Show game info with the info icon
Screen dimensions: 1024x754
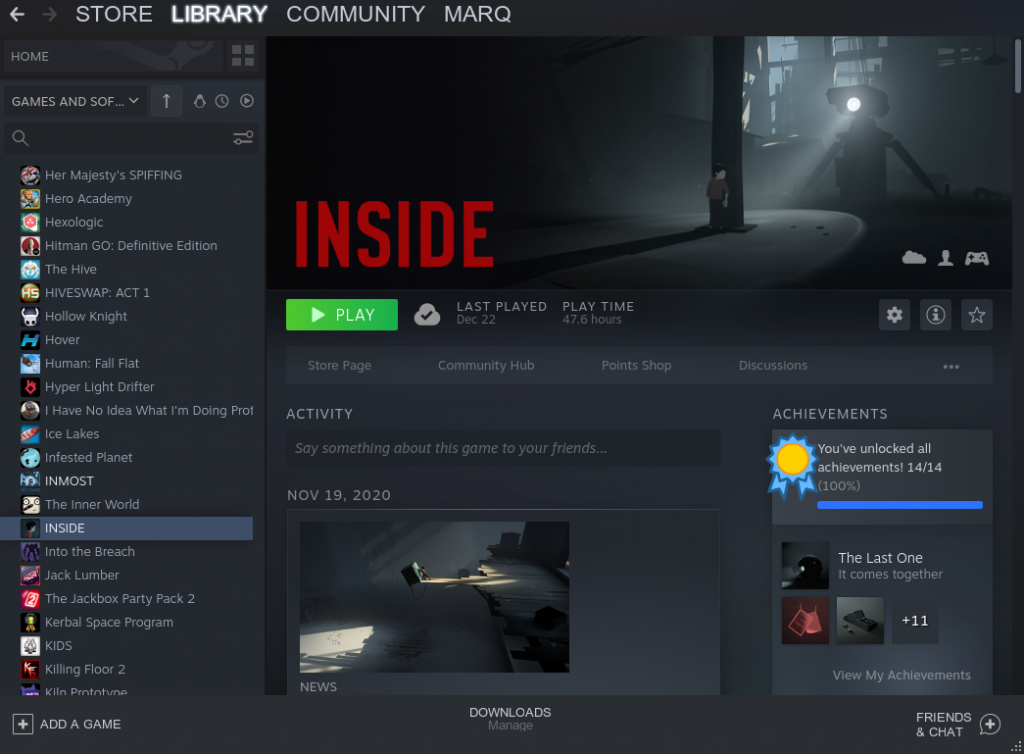[x=936, y=315]
